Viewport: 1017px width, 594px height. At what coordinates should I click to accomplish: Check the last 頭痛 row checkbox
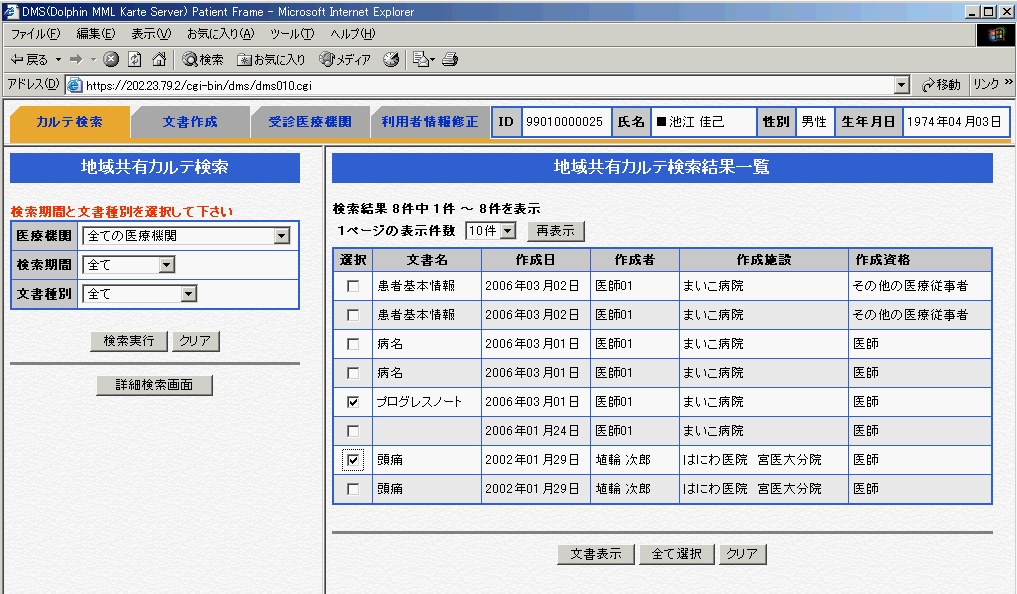point(352,489)
